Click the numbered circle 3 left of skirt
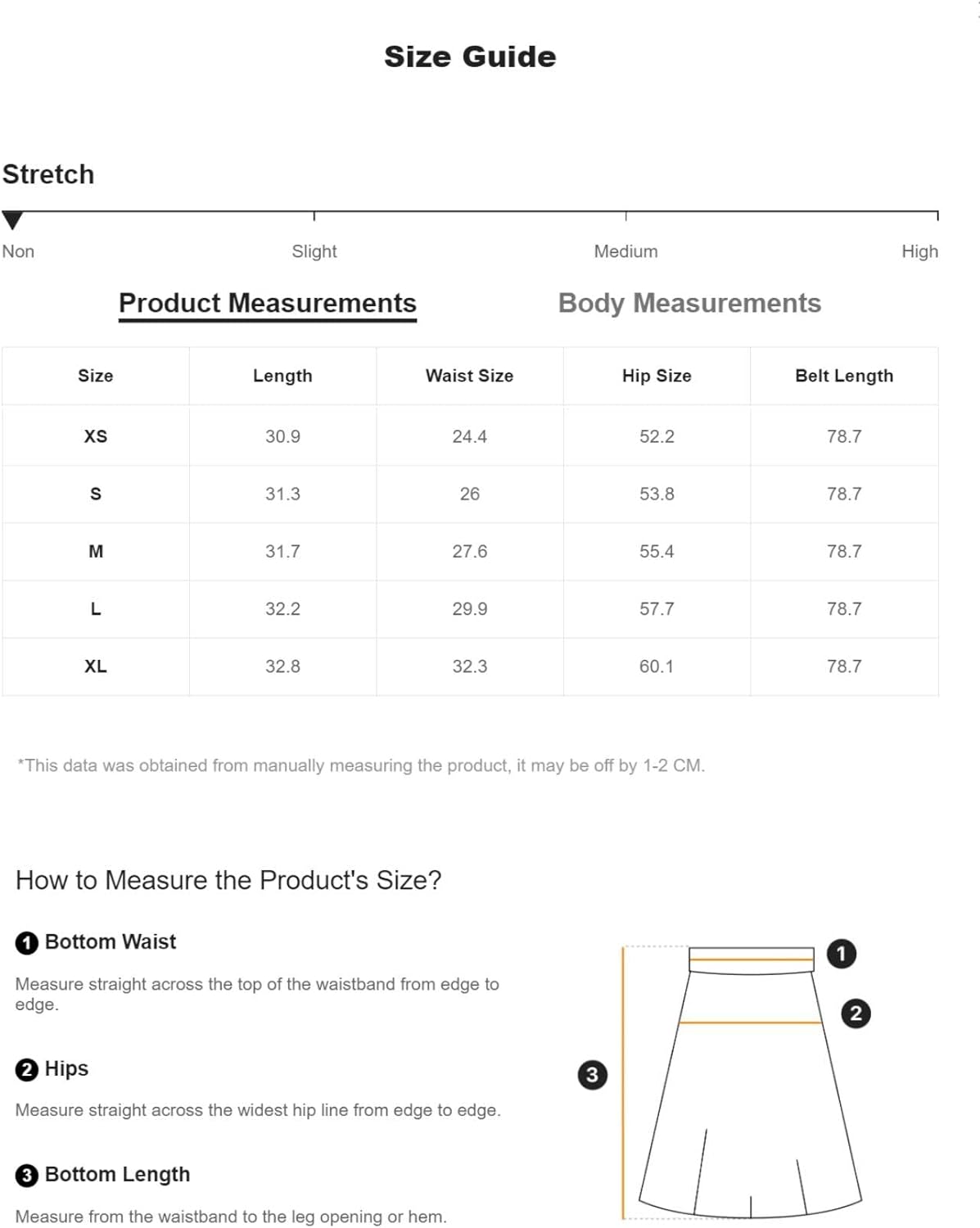 [592, 1074]
